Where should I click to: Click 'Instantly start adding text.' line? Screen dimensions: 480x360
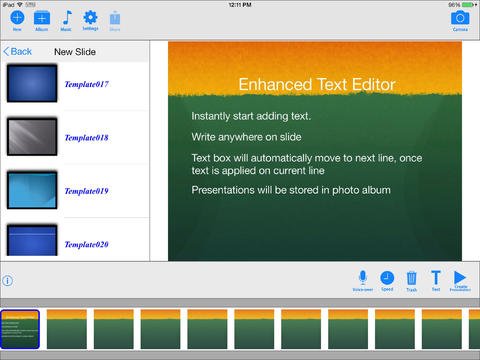click(x=251, y=116)
